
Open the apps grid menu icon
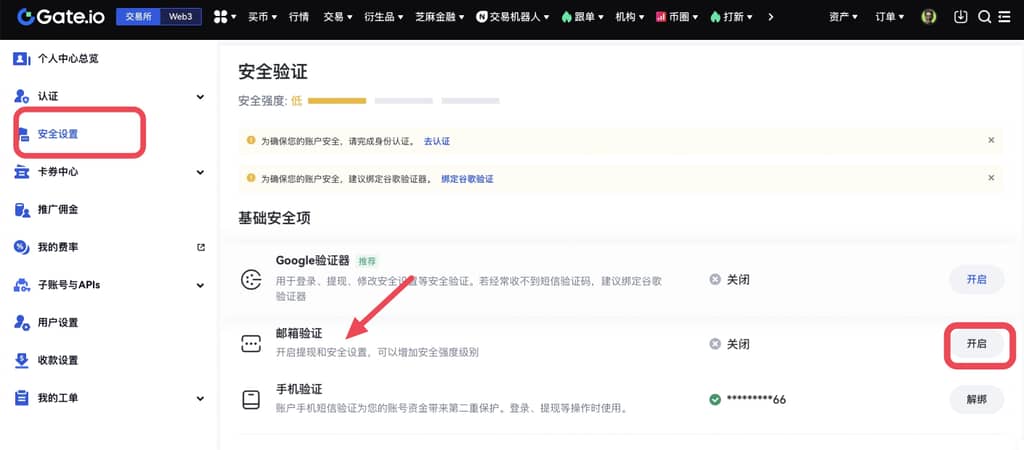tap(221, 17)
